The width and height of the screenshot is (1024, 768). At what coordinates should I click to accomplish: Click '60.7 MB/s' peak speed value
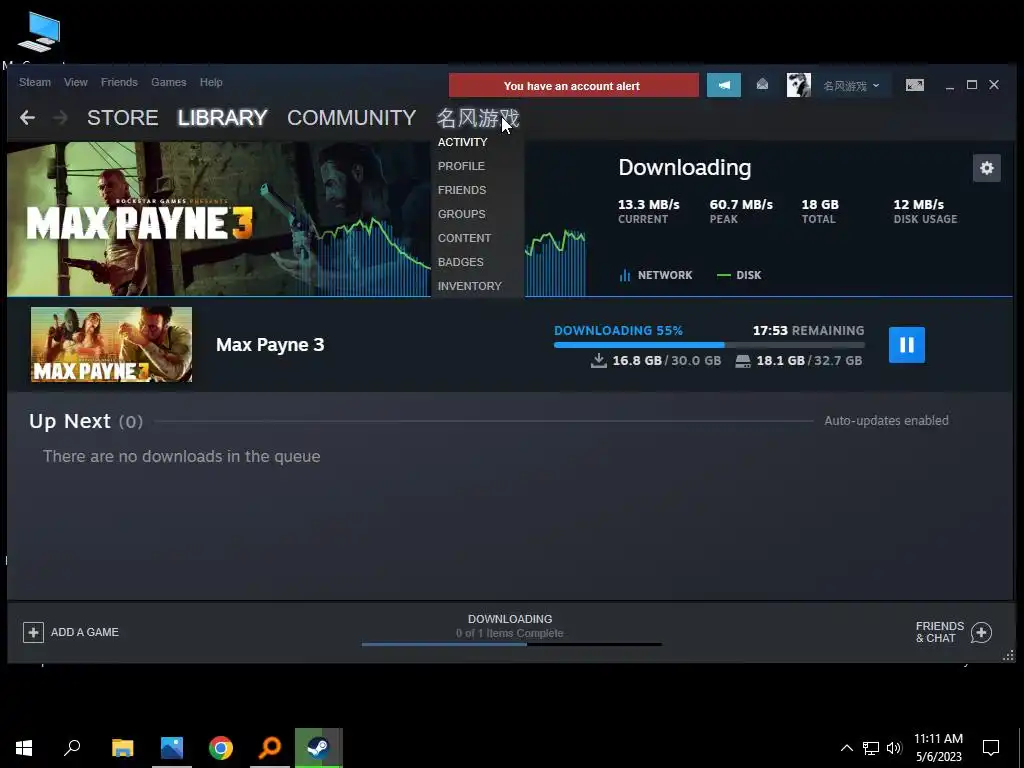(741, 204)
